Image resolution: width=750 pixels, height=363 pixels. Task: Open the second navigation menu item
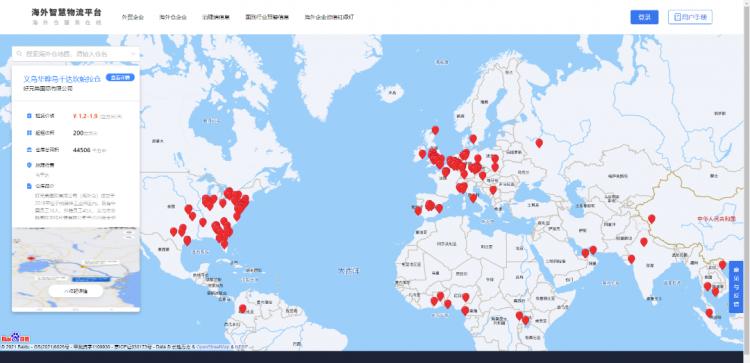tap(173, 17)
